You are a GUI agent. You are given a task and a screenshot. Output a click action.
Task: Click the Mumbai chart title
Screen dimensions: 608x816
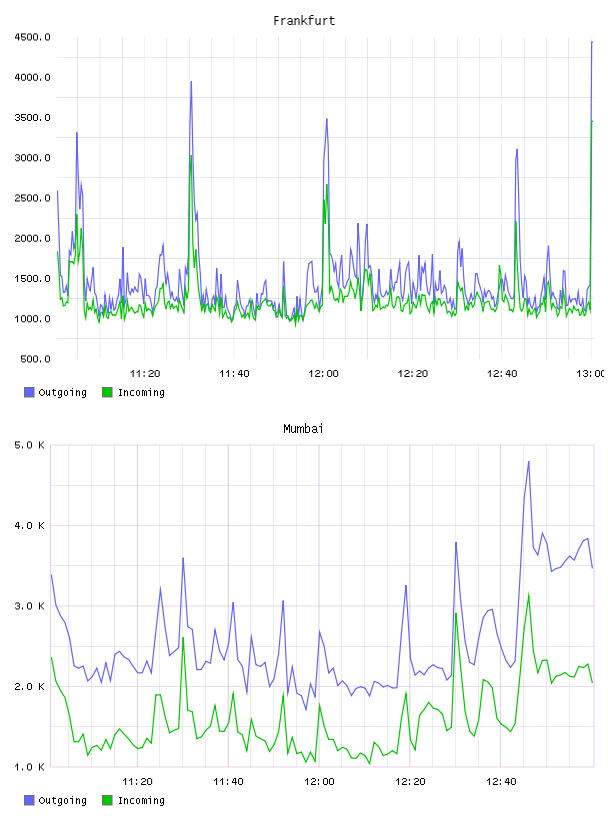[x=303, y=429]
